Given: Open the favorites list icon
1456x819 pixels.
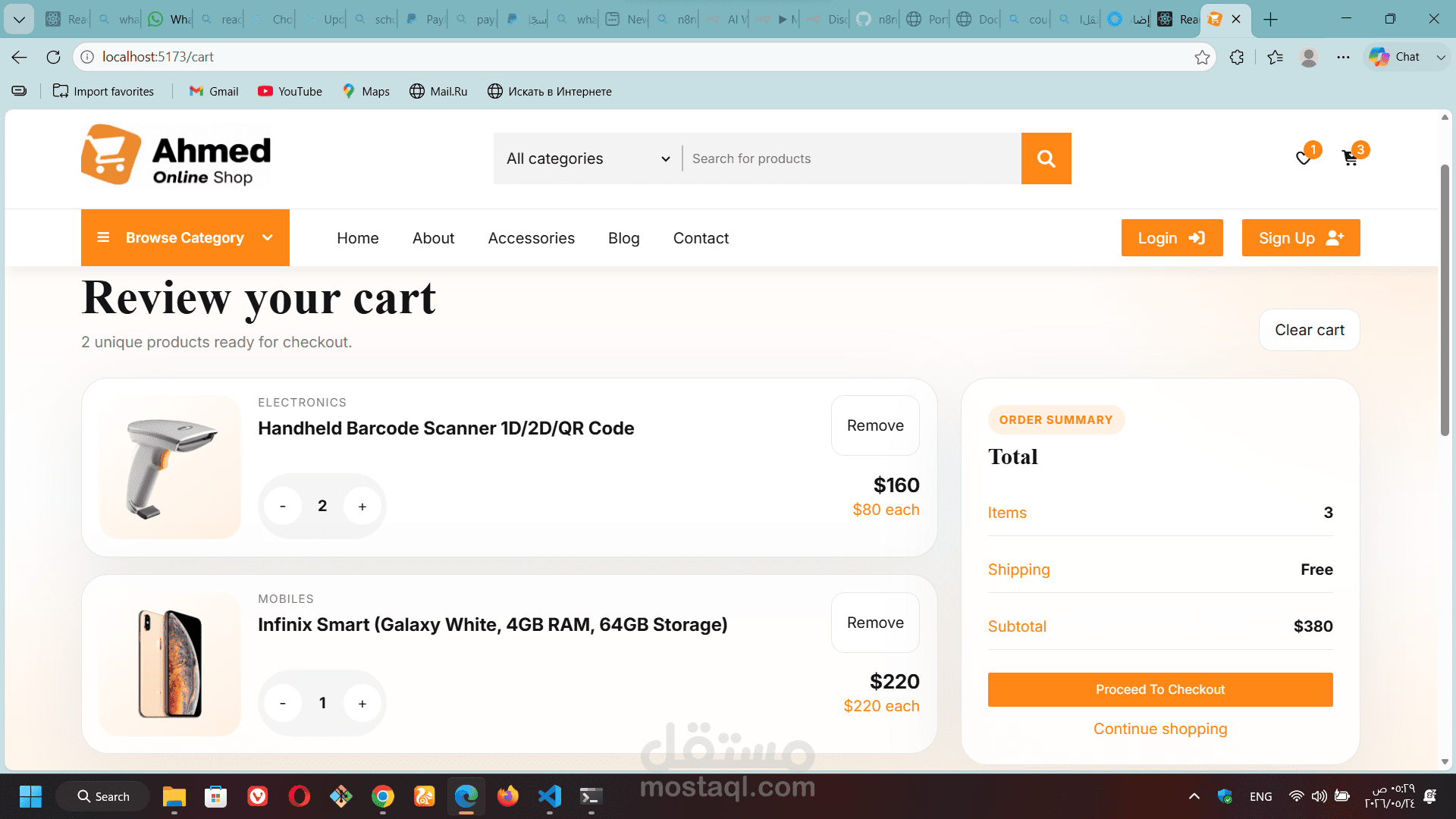Looking at the screenshot, I should point(1275,57).
